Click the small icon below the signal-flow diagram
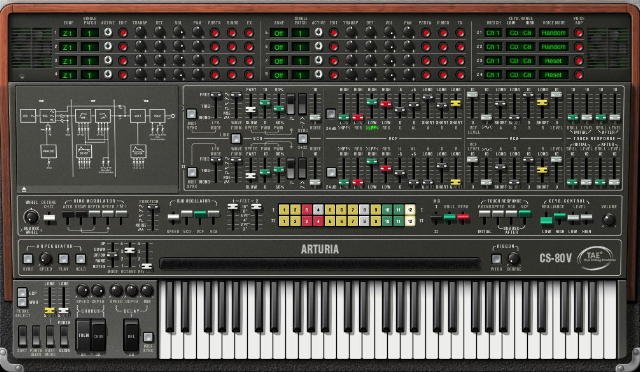The height and width of the screenshot is (372, 640). click(x=24, y=189)
